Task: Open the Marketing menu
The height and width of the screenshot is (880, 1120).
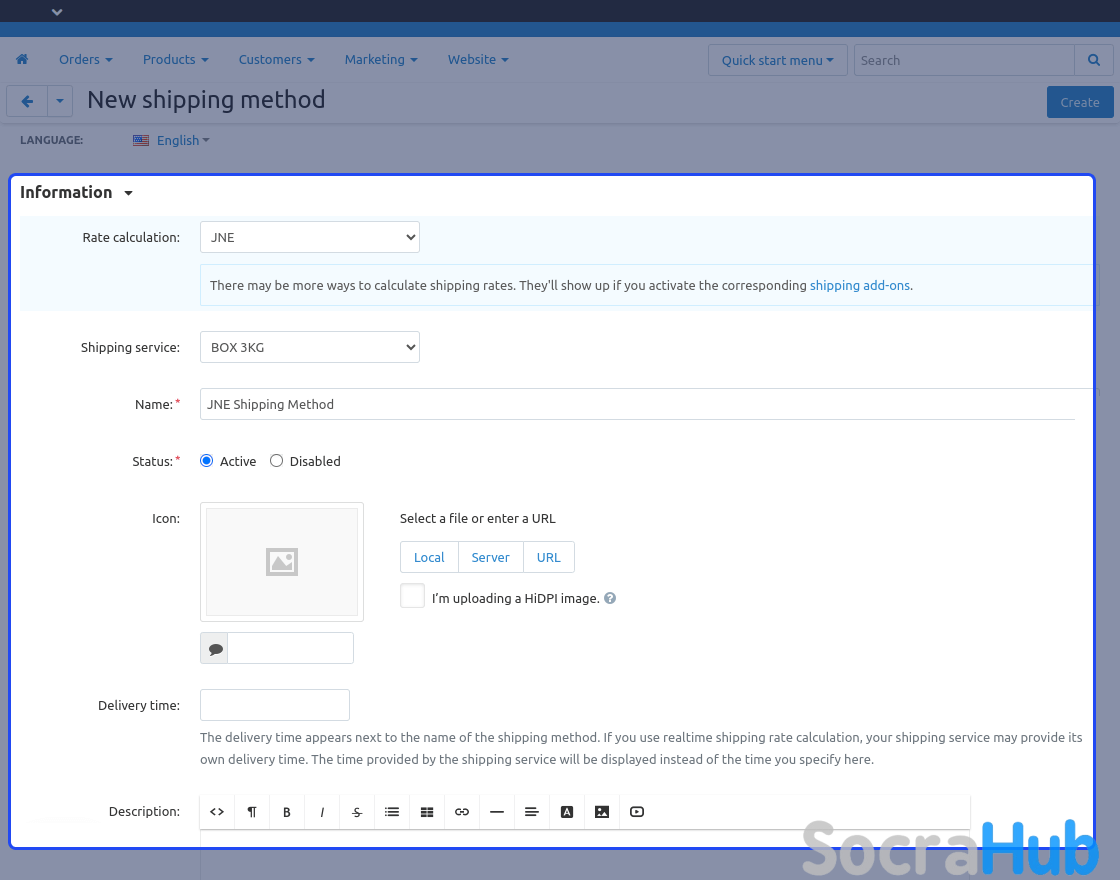Action: point(381,60)
